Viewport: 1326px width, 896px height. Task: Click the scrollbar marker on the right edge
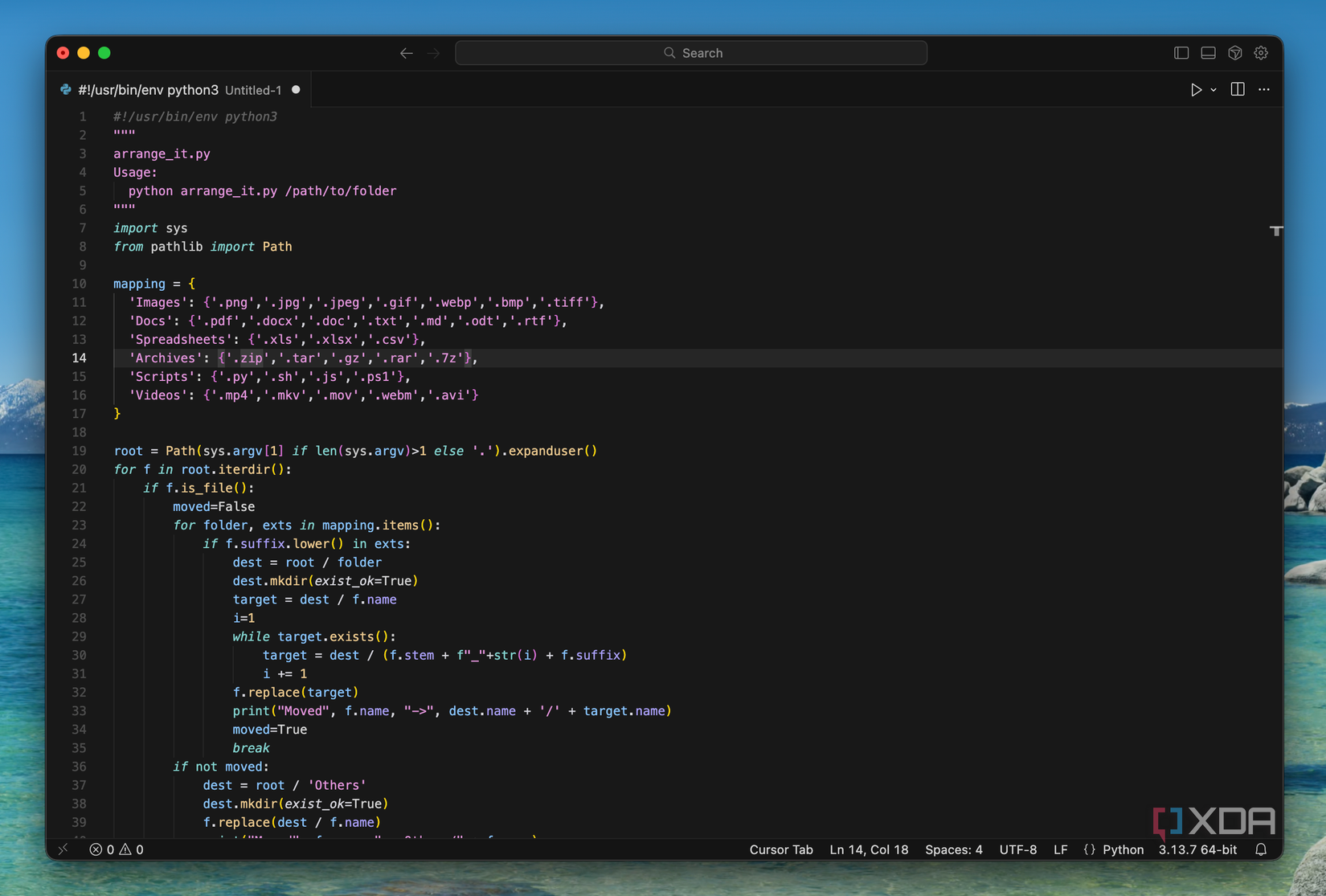pos(1275,231)
